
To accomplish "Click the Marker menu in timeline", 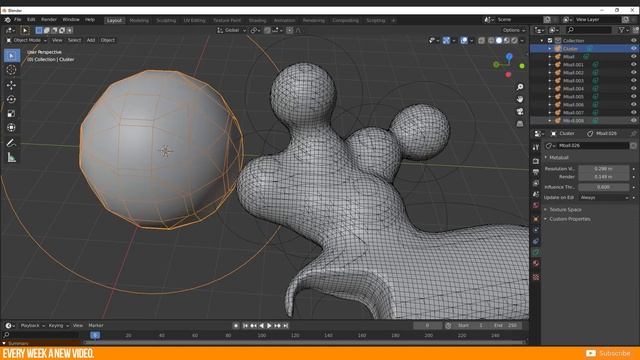I will pos(96,326).
